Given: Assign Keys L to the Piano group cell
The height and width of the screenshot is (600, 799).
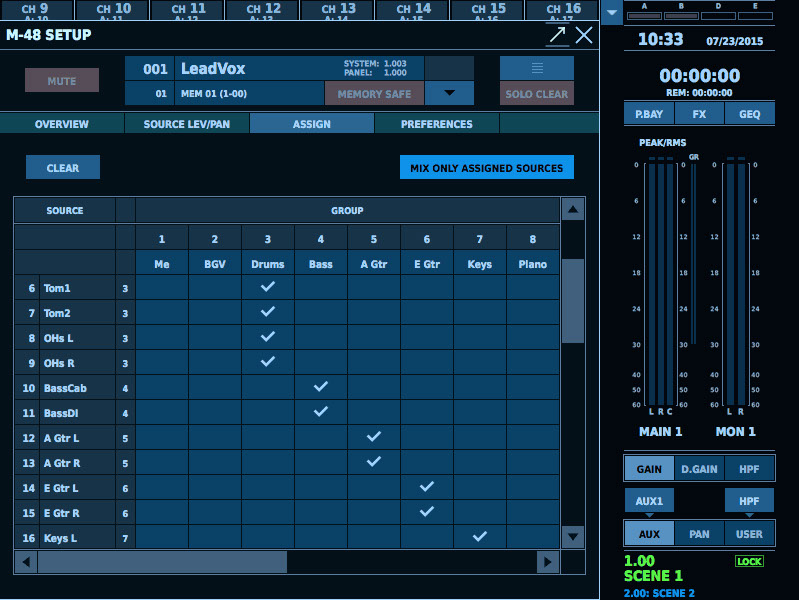Looking at the screenshot, I should (532, 537).
